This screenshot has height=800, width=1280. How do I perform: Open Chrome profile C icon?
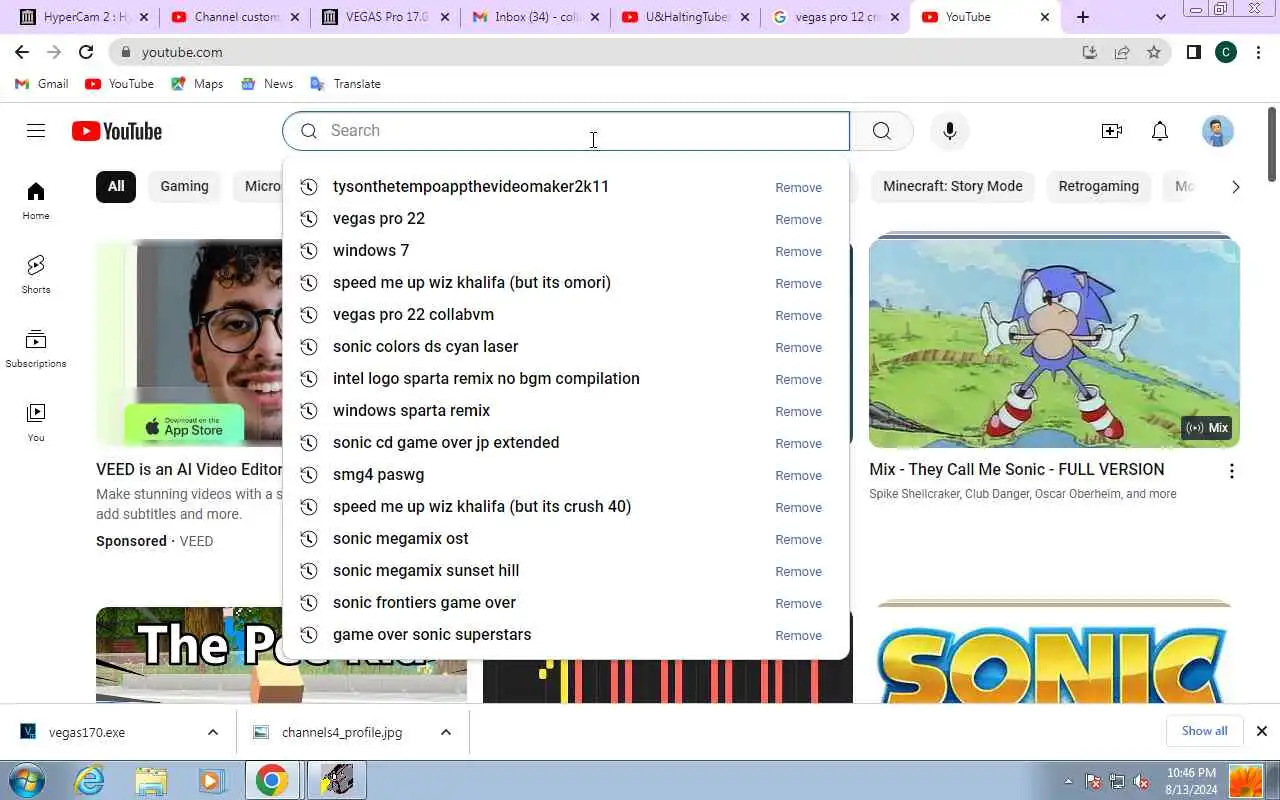coord(1226,52)
